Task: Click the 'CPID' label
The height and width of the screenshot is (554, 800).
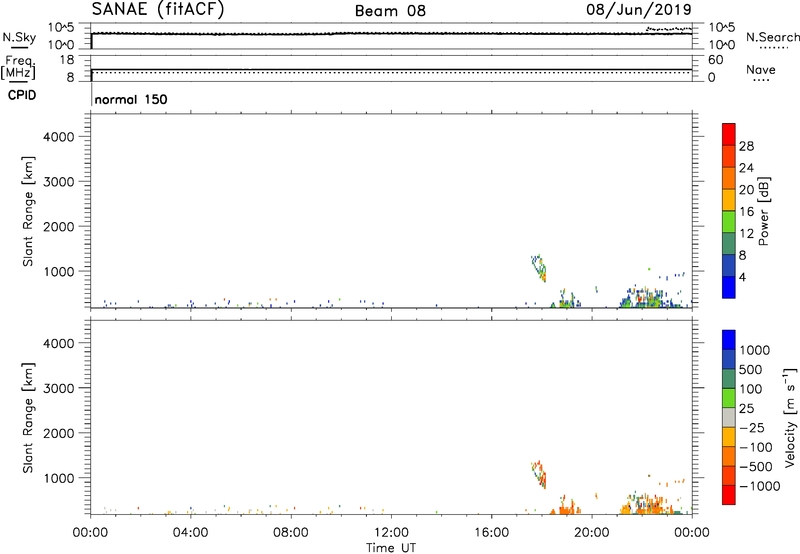Action: pos(22,95)
